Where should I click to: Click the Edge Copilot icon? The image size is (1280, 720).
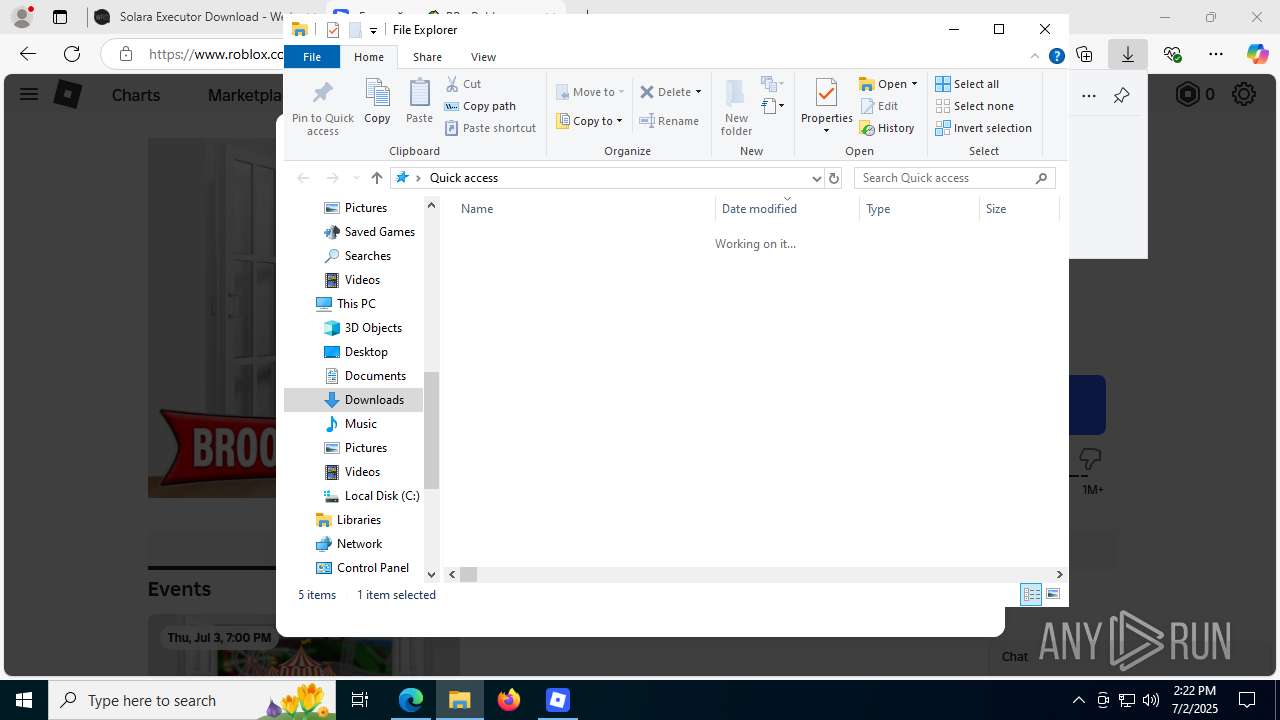point(1257,54)
